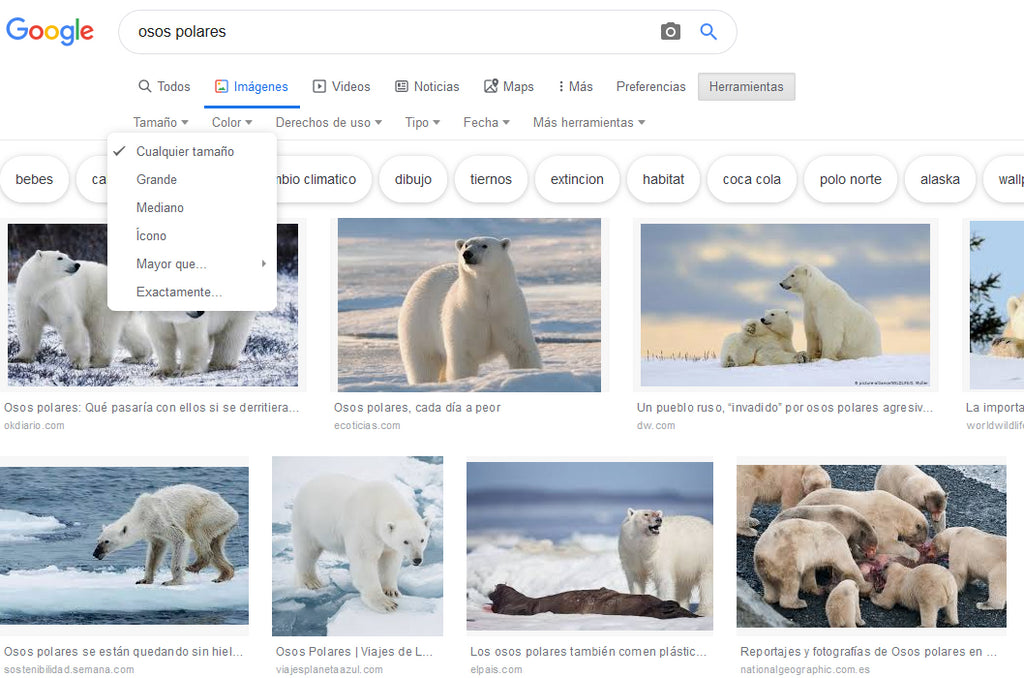Switch to the Todos results tab
Viewport: 1024px width, 678px height.
(x=164, y=87)
